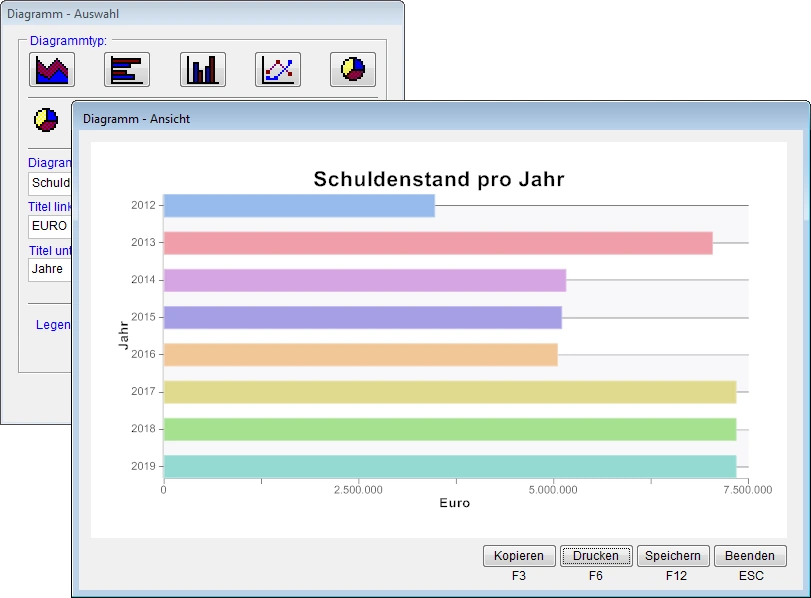Print the chart with Drucken

coord(596,556)
